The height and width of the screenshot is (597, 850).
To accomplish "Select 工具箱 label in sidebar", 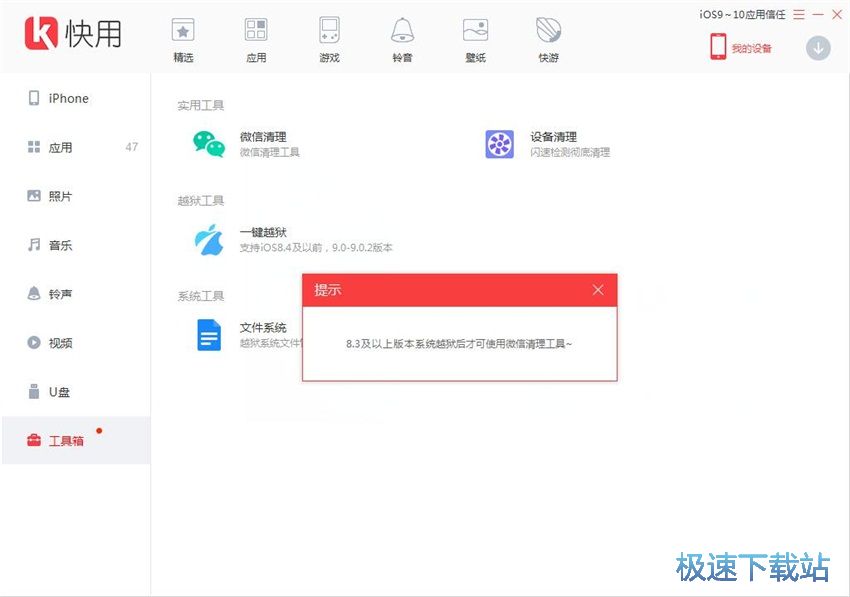I will [x=66, y=440].
